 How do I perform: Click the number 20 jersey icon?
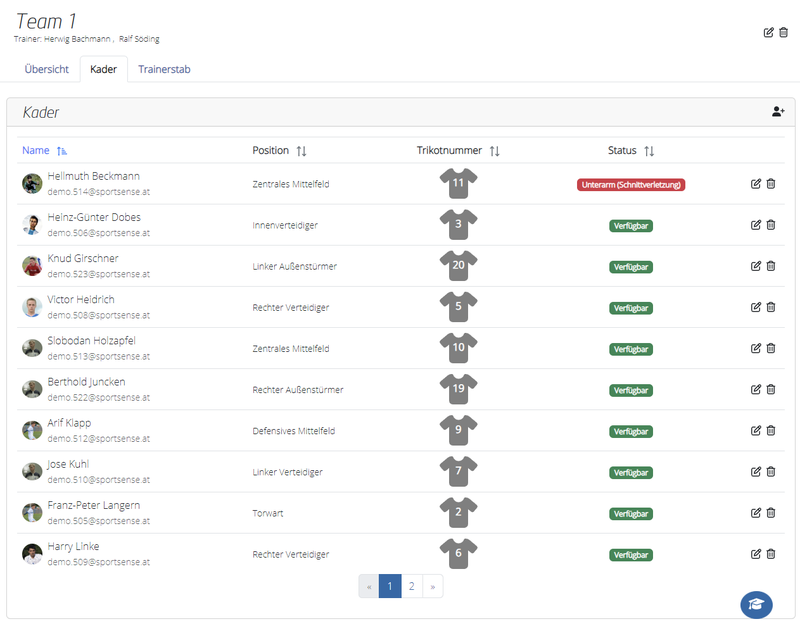[x=458, y=265]
